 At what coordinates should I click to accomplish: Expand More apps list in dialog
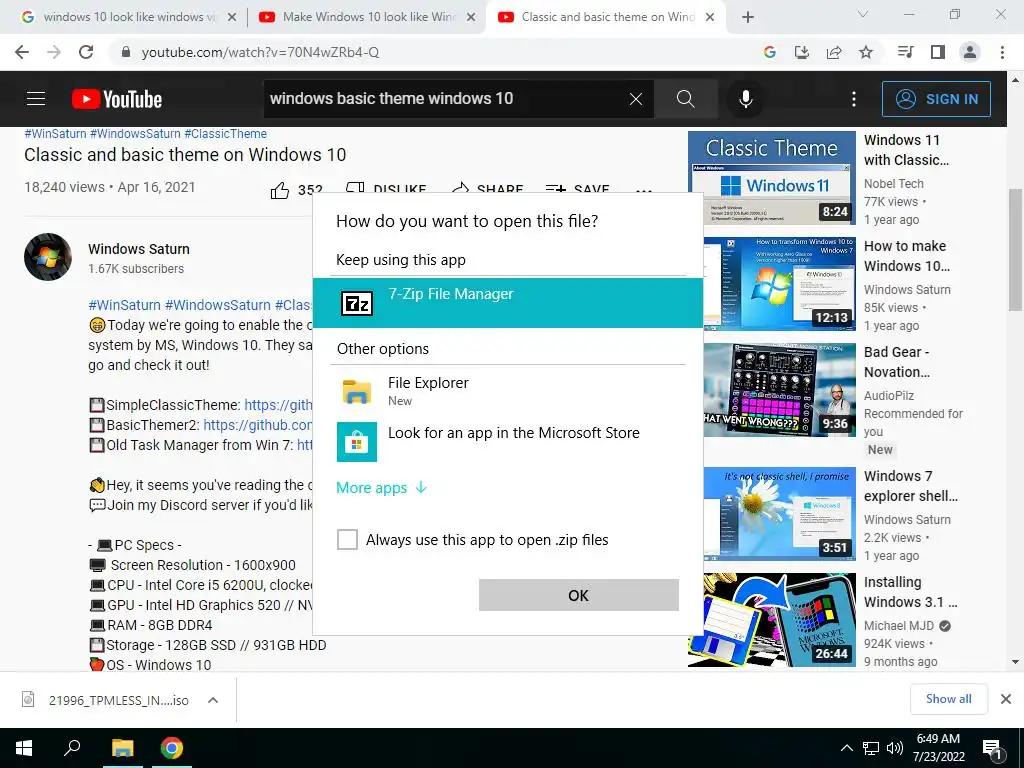381,488
